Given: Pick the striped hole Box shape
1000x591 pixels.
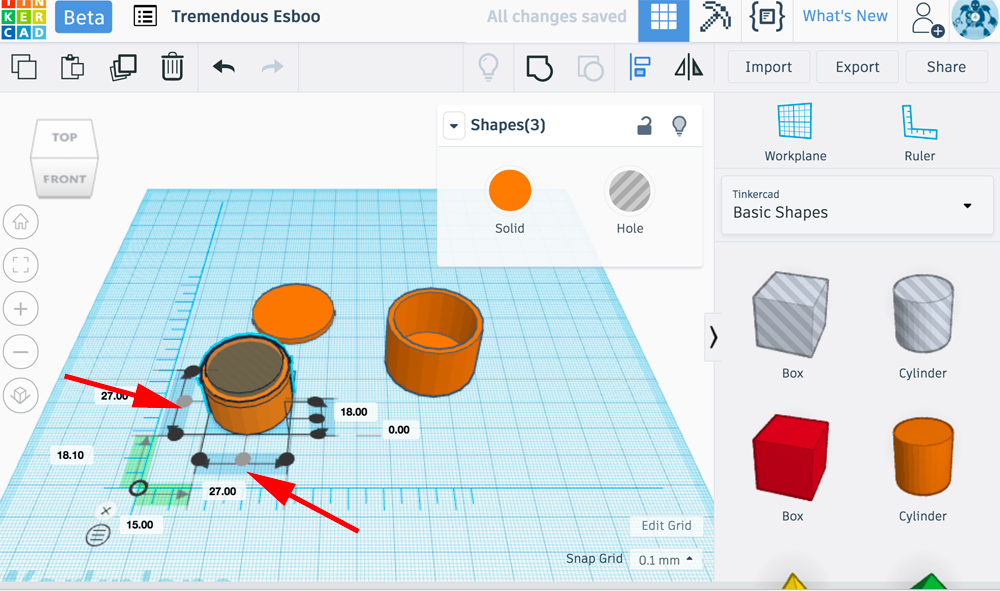Looking at the screenshot, I should click(x=791, y=315).
